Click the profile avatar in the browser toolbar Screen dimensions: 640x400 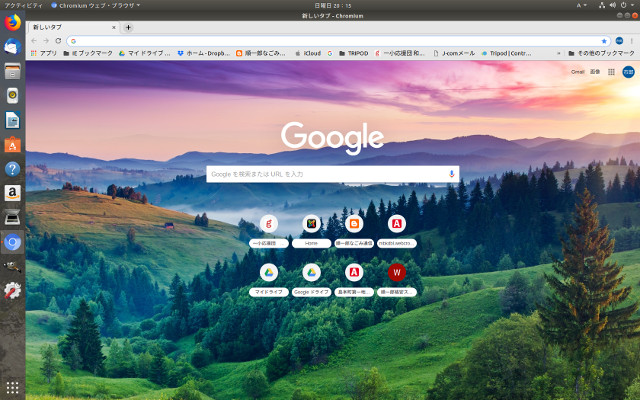(619, 41)
